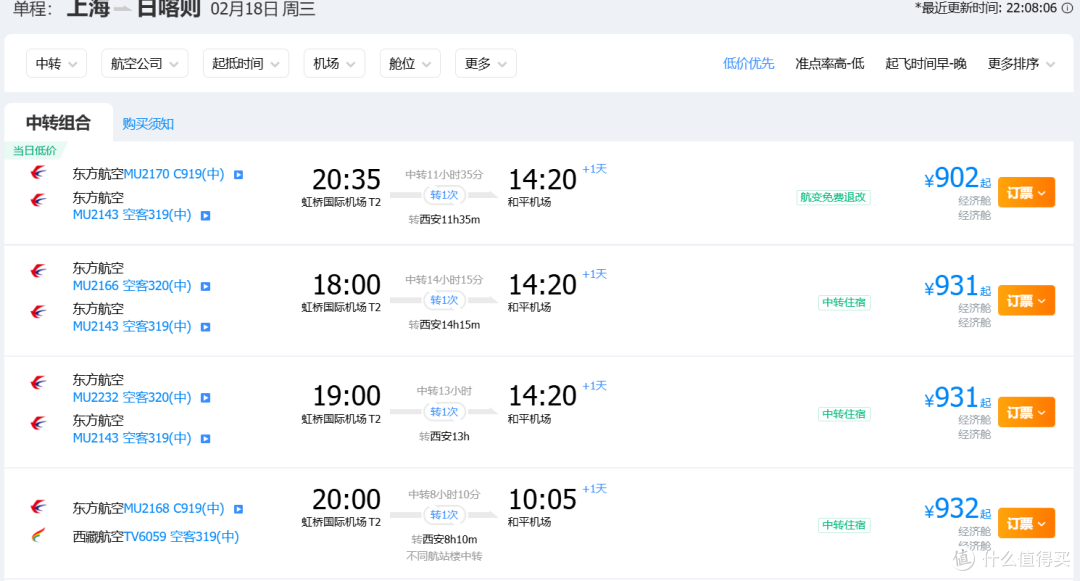Click 订票 for the ¥902 flight
The height and width of the screenshot is (581, 1080).
click(1026, 193)
